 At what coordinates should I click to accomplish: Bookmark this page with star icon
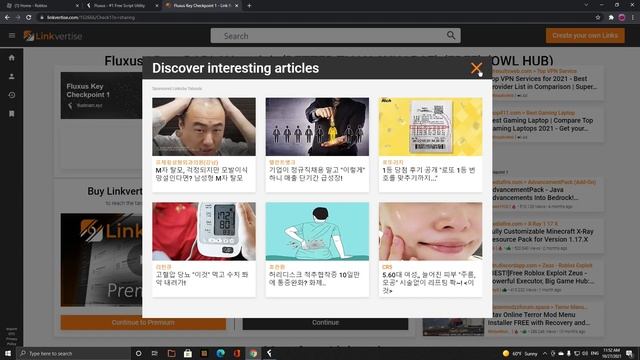pyautogui.click(x=598, y=18)
